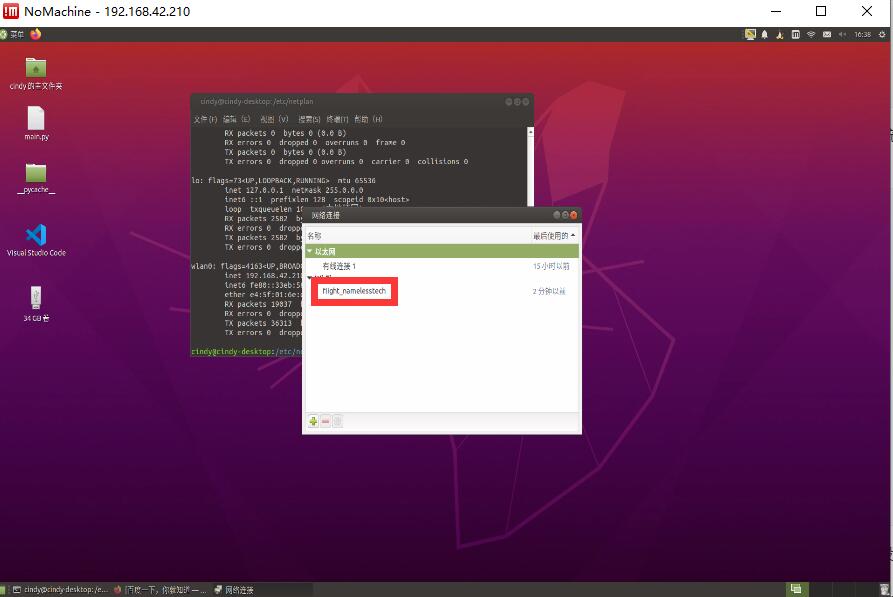Select the 有线连接 1 connection row

tap(443, 266)
